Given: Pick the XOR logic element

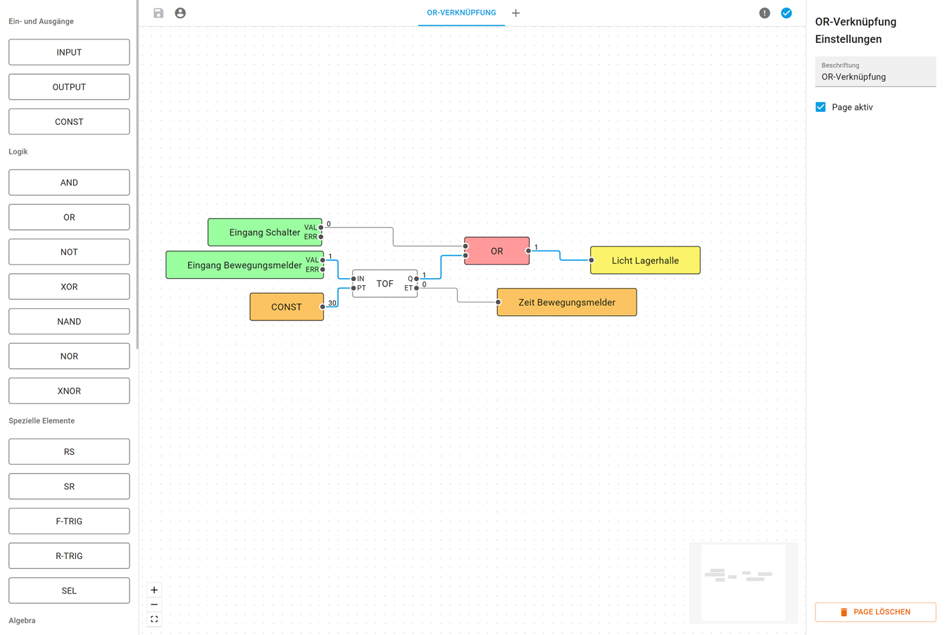Looking at the screenshot, I should point(69,287).
